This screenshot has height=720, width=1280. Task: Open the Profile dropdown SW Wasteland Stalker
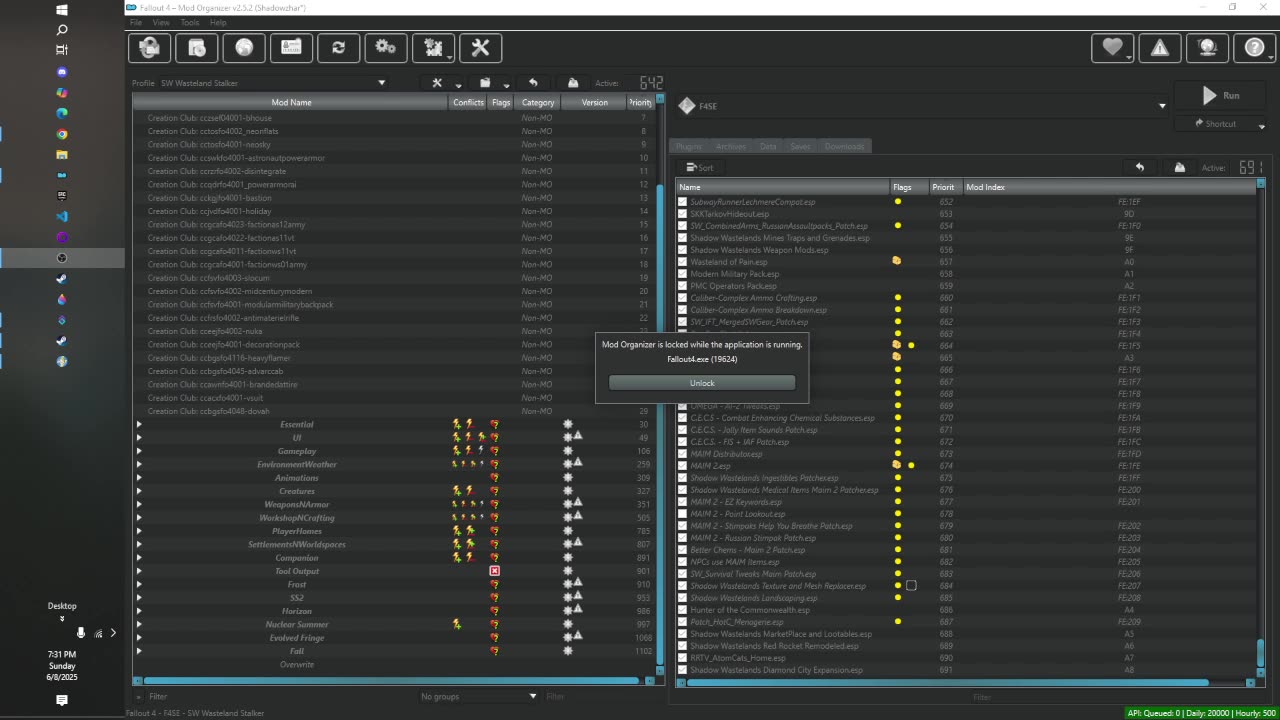coord(273,83)
